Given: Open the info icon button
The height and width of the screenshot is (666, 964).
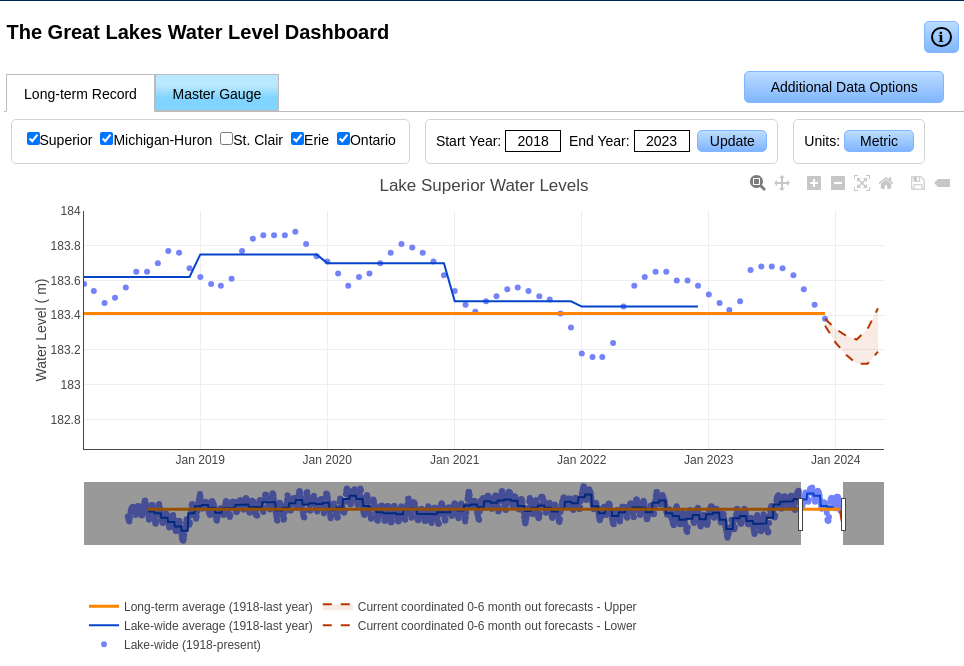Looking at the screenshot, I should click(941, 37).
